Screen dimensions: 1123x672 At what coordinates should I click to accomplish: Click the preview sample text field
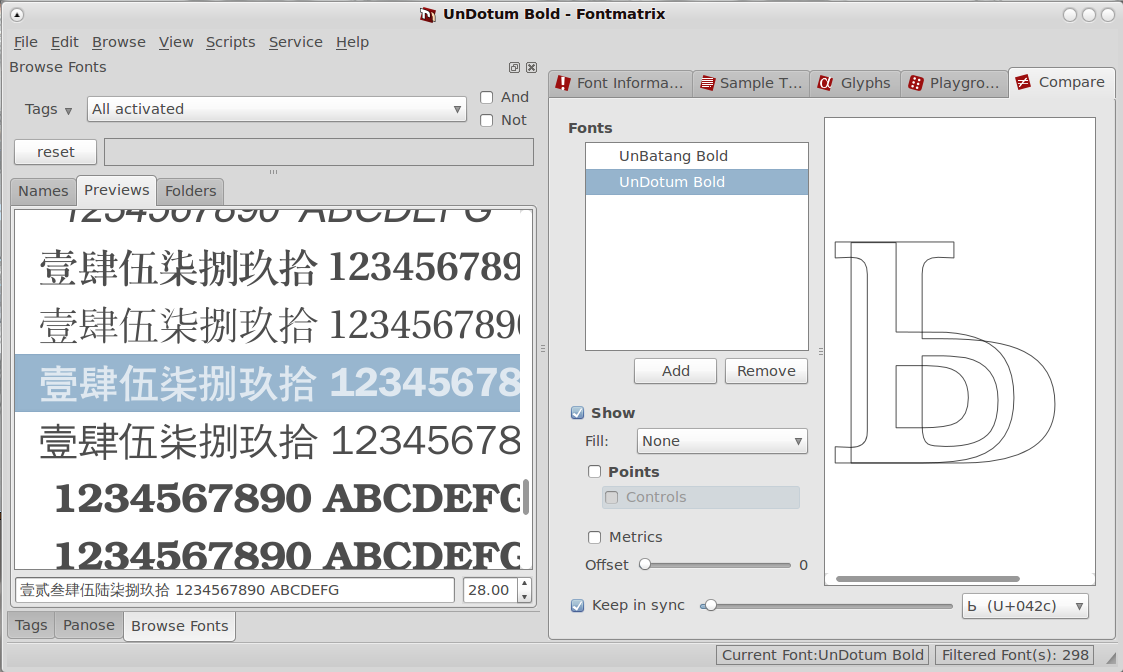coord(235,590)
